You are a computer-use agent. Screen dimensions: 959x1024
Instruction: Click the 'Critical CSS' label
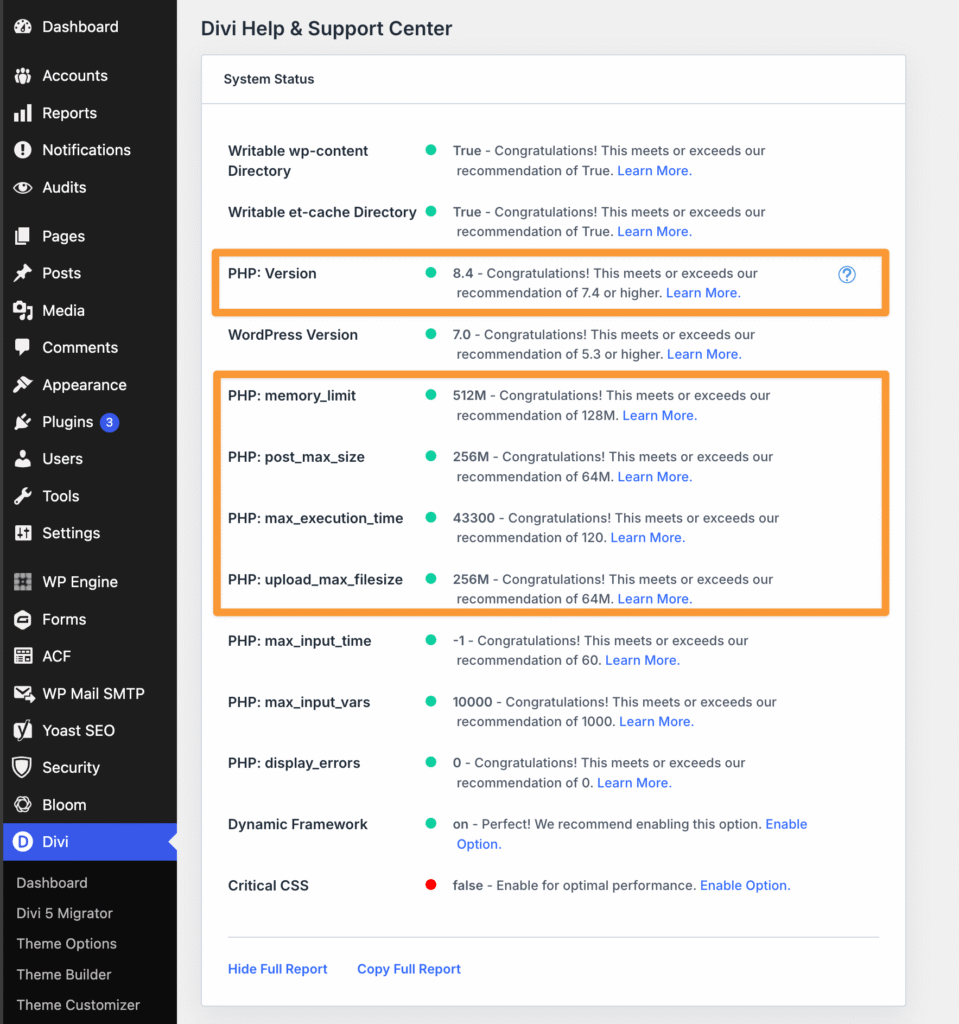(x=268, y=886)
